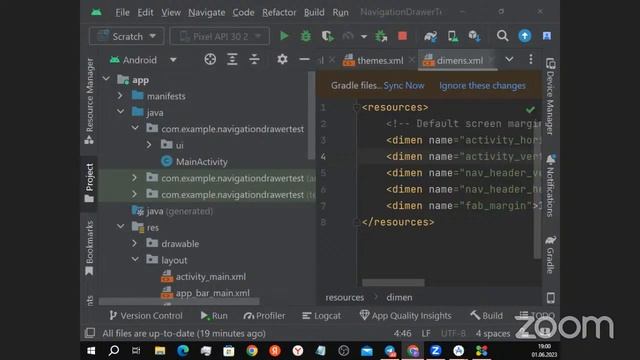Start debugging with the bug icon

(x=305, y=36)
